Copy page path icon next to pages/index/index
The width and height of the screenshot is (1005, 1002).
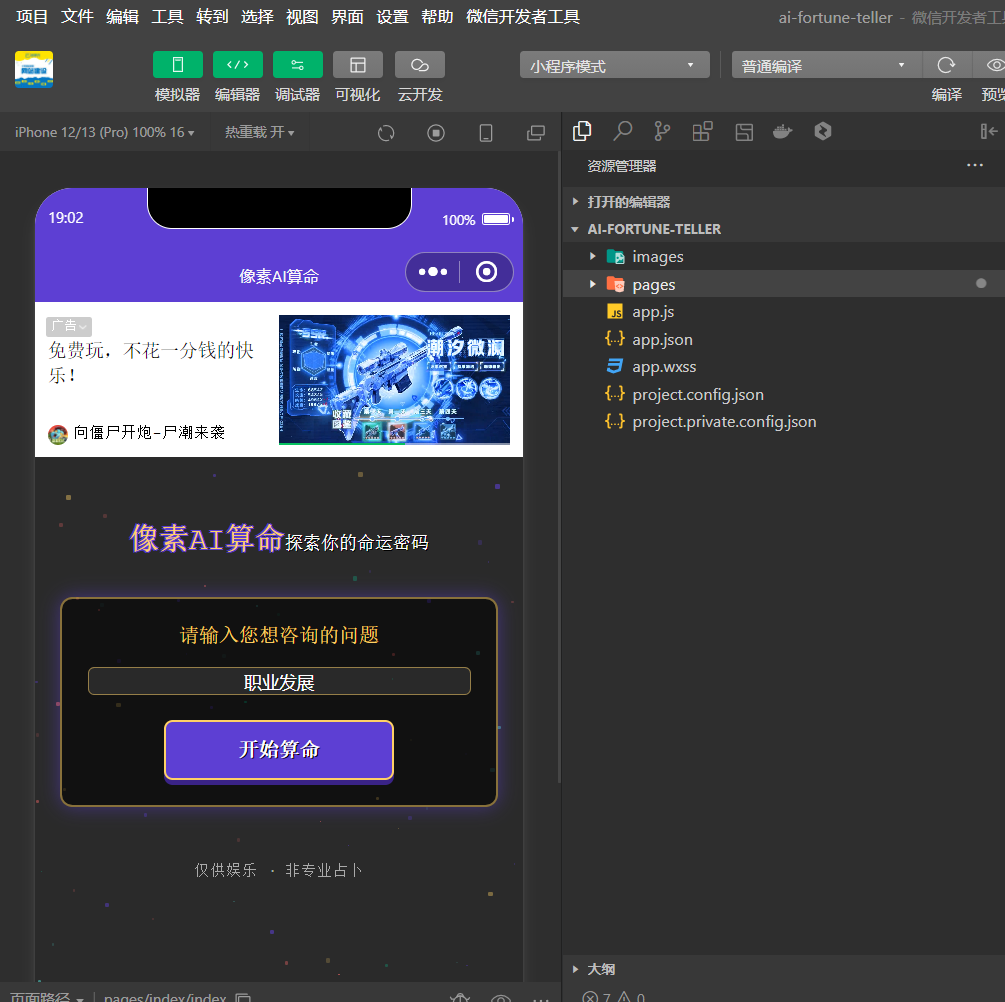243,997
